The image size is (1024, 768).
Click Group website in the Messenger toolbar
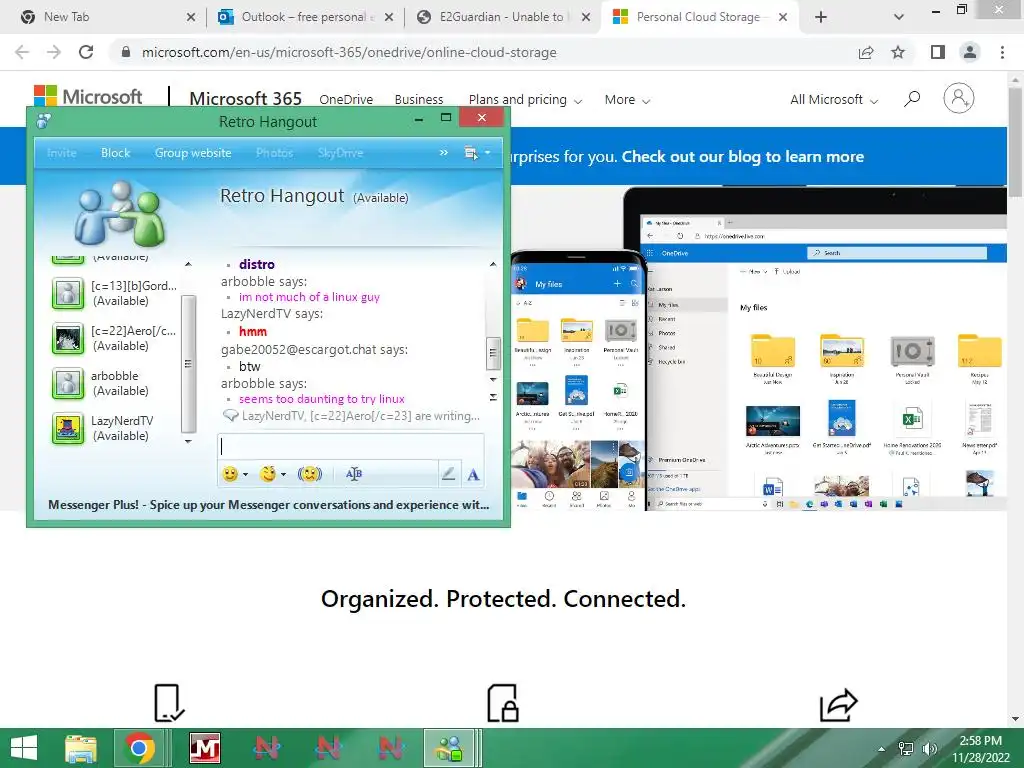click(193, 153)
